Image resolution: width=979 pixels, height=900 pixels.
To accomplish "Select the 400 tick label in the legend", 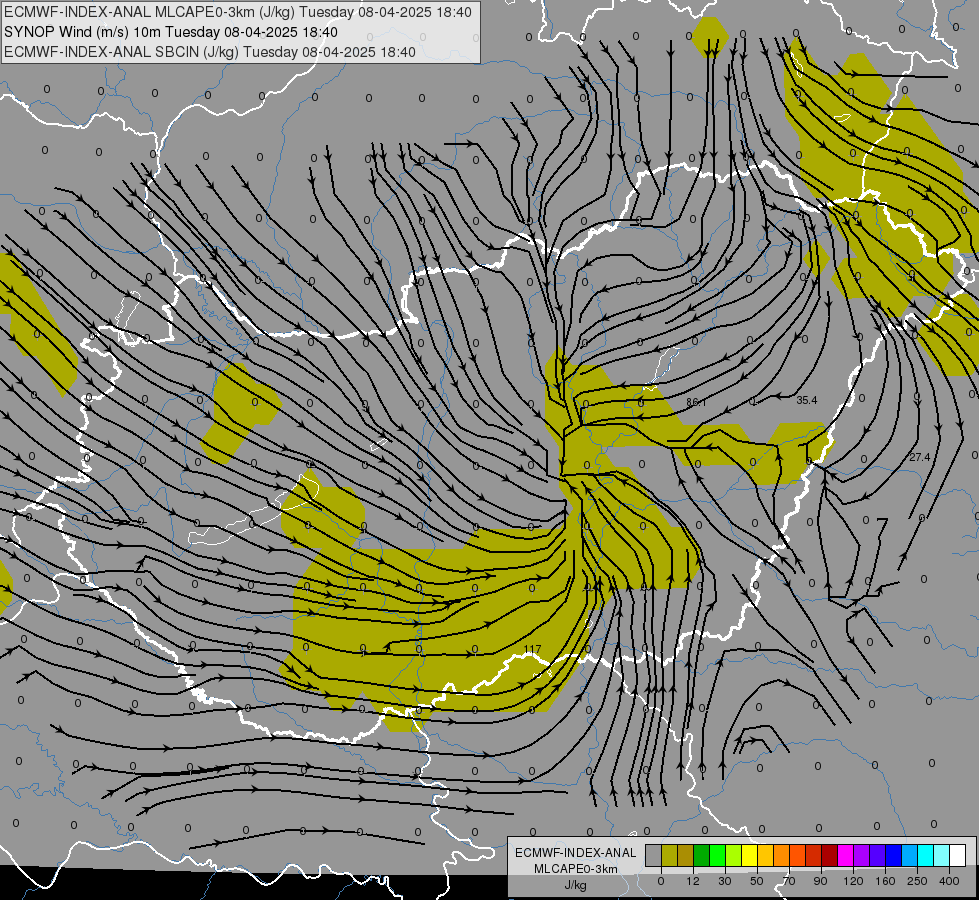I will click(949, 881).
